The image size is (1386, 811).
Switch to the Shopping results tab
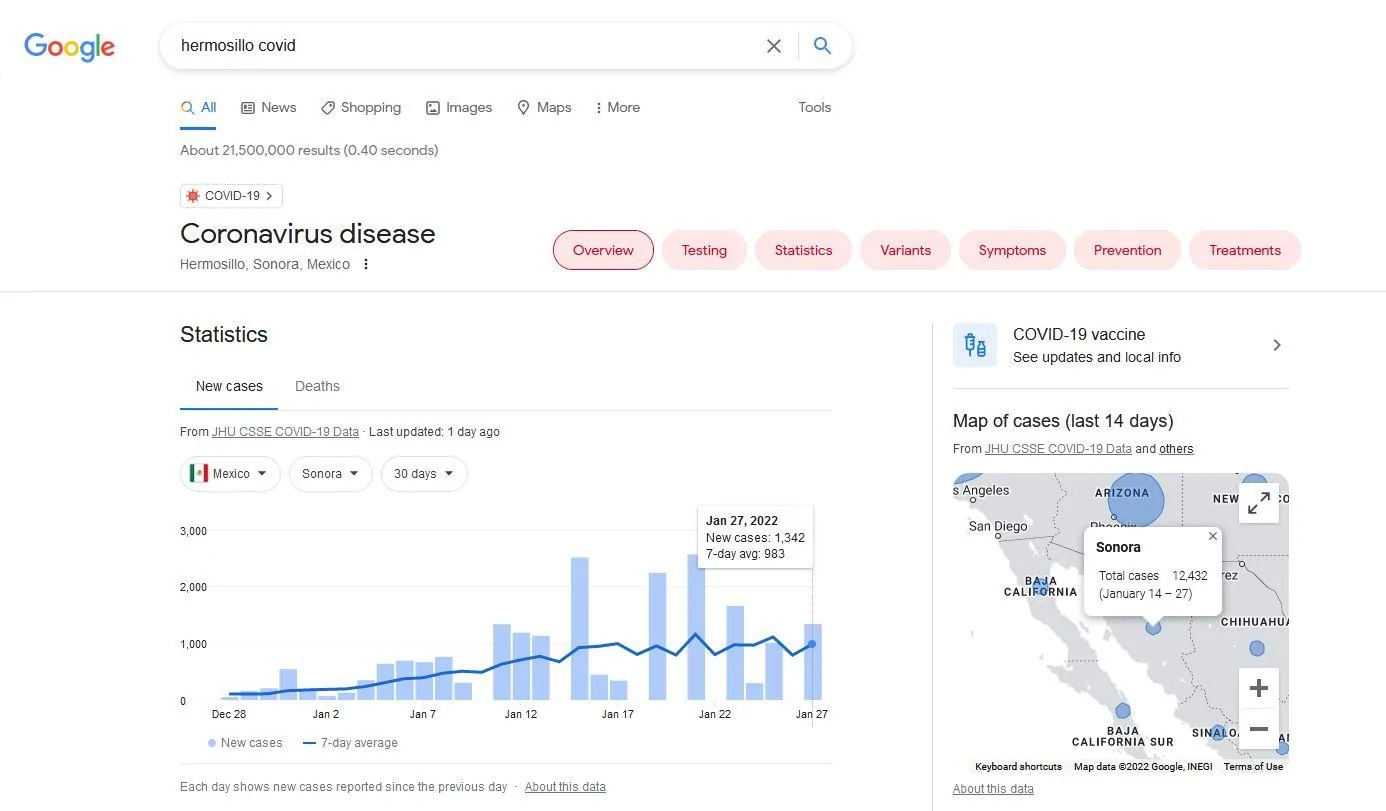point(361,107)
